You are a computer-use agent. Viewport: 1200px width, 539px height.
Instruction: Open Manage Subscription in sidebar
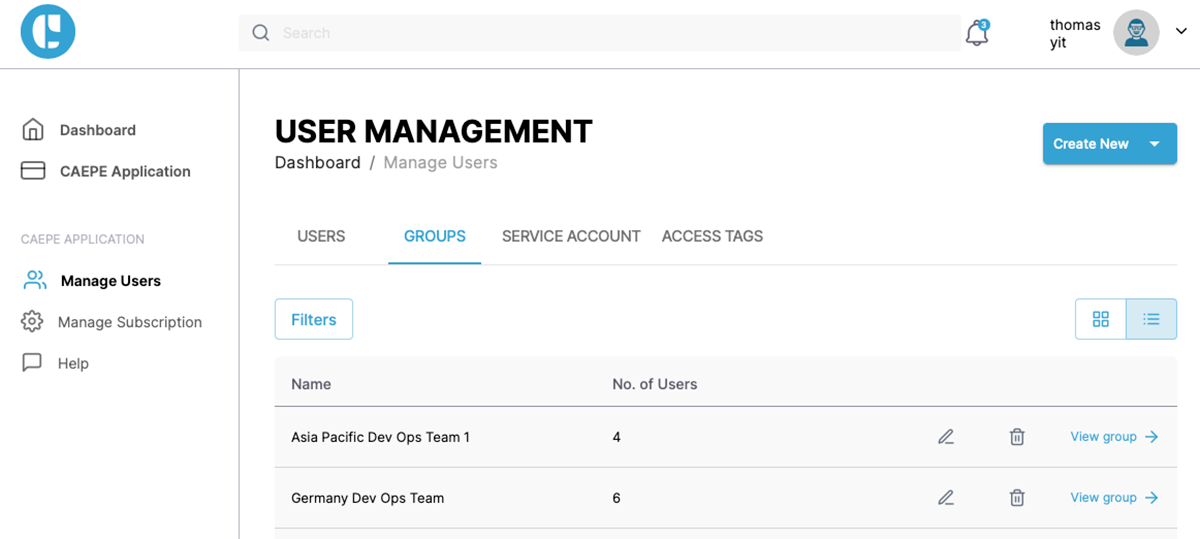[130, 322]
